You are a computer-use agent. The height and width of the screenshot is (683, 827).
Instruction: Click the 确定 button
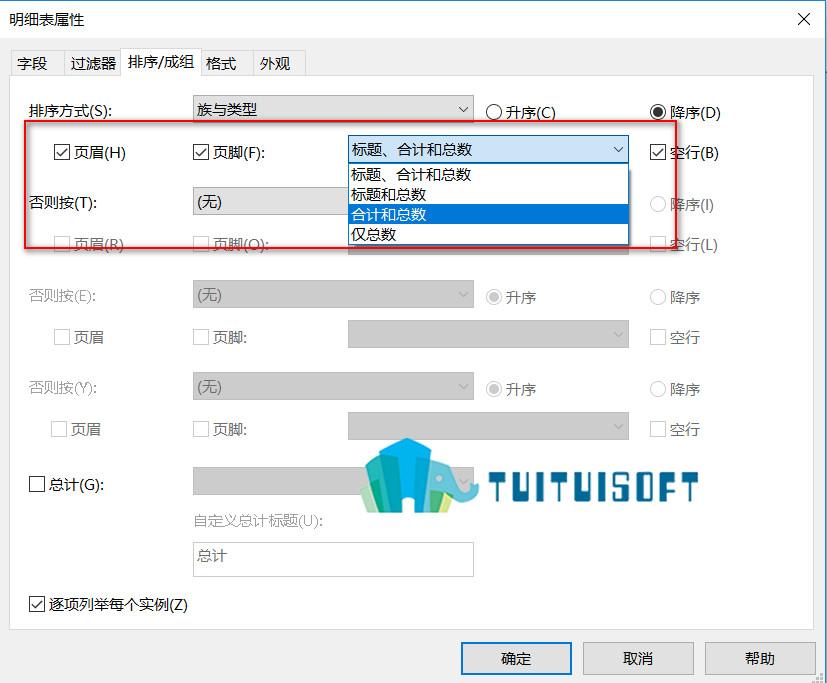pyautogui.click(x=516, y=658)
